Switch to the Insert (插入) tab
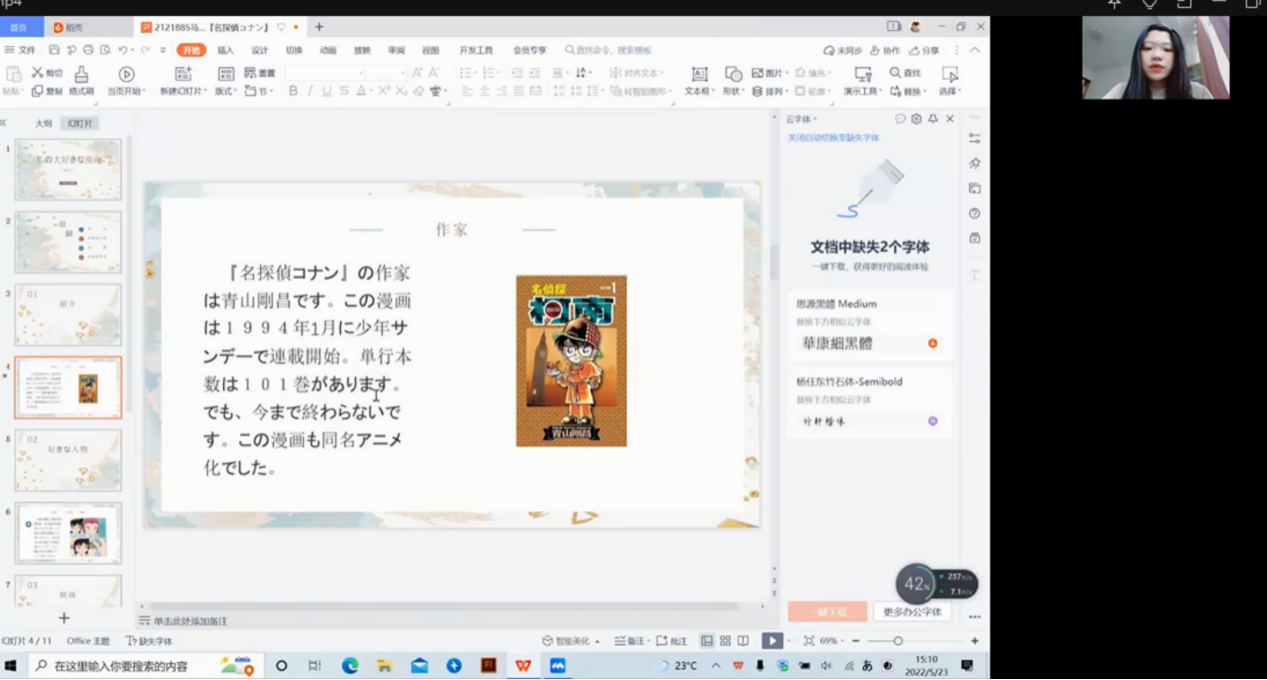Screen dimensions: 1267x680 226,50
